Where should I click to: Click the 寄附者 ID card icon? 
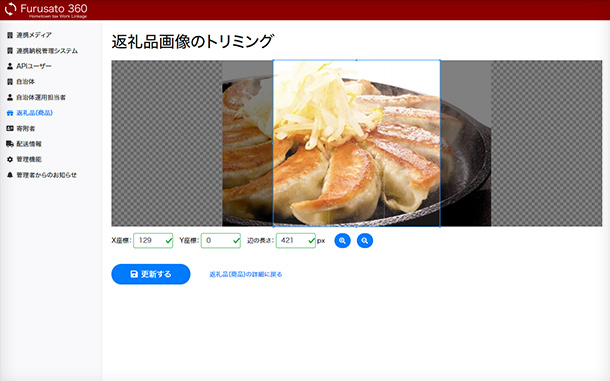[10, 128]
